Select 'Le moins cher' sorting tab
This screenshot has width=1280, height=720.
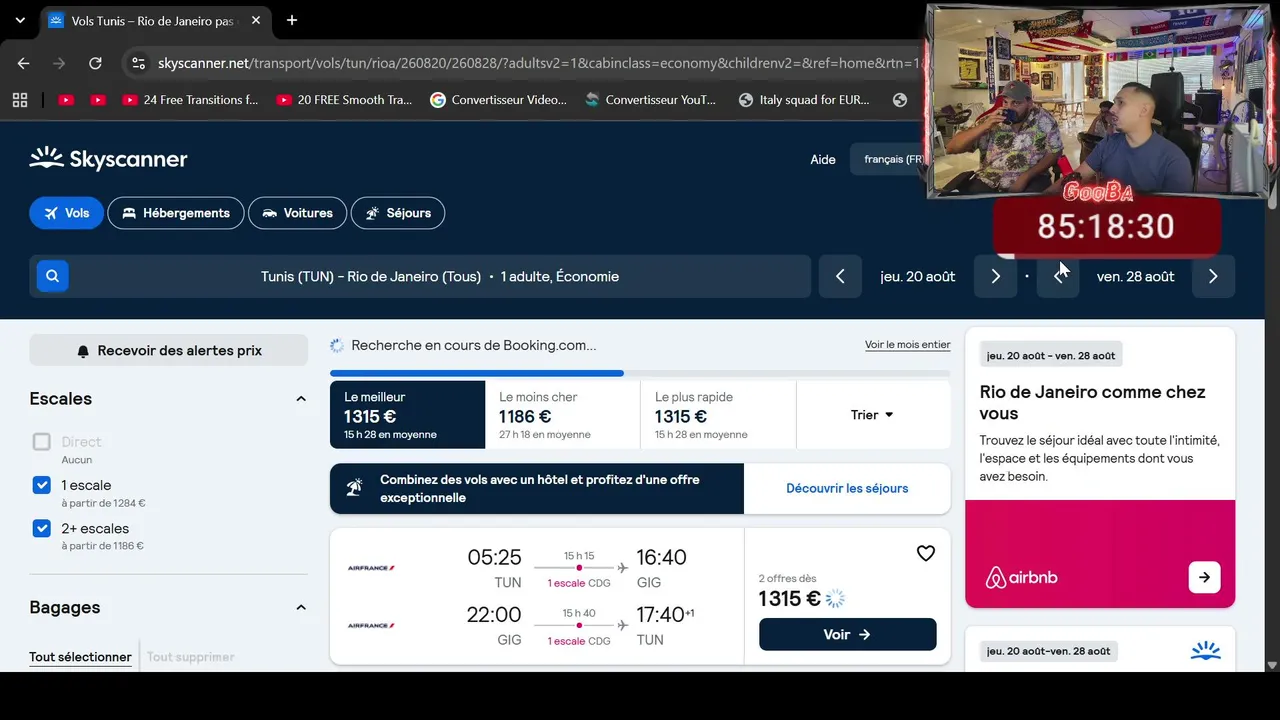tap(563, 415)
